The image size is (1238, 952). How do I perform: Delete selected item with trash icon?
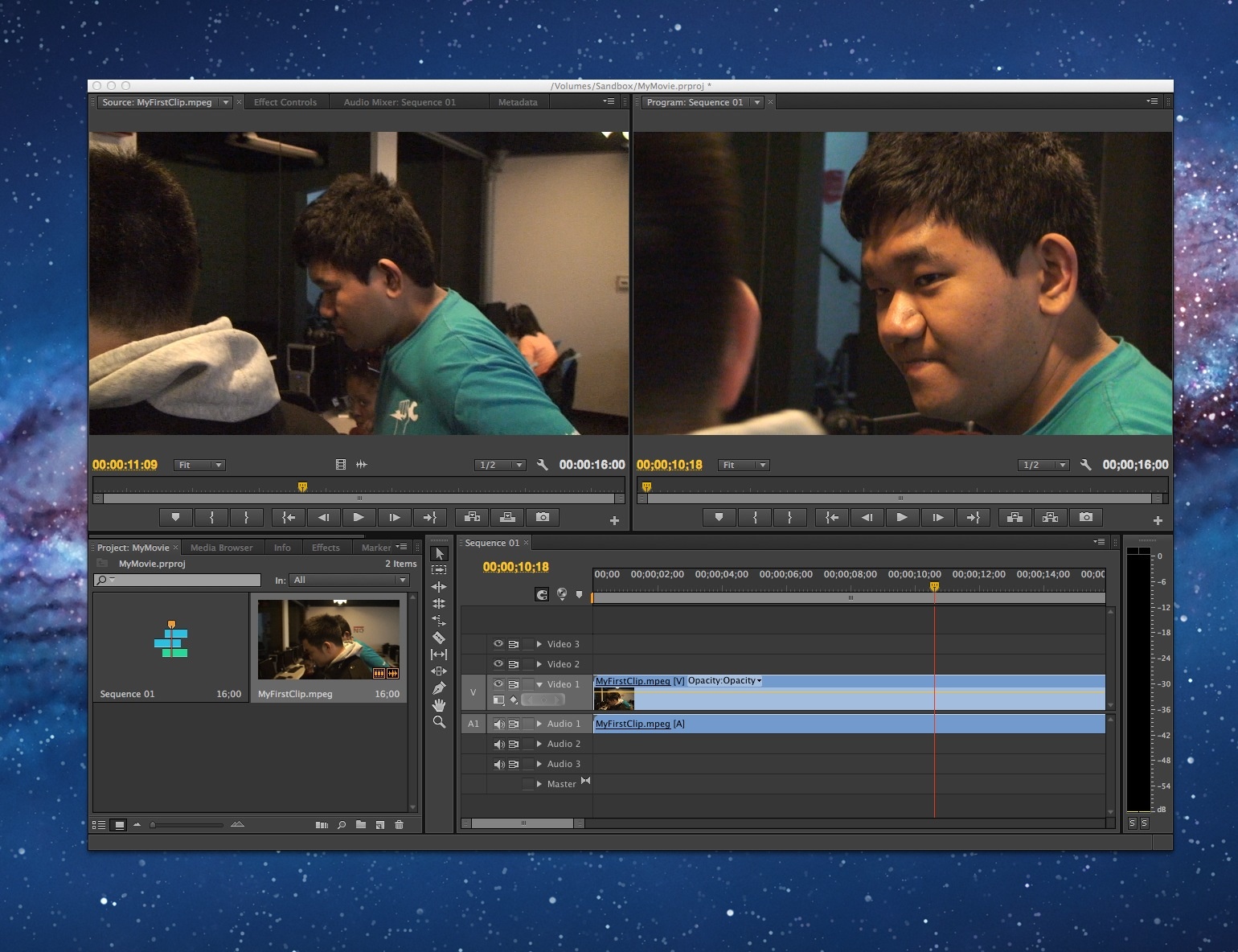point(399,824)
